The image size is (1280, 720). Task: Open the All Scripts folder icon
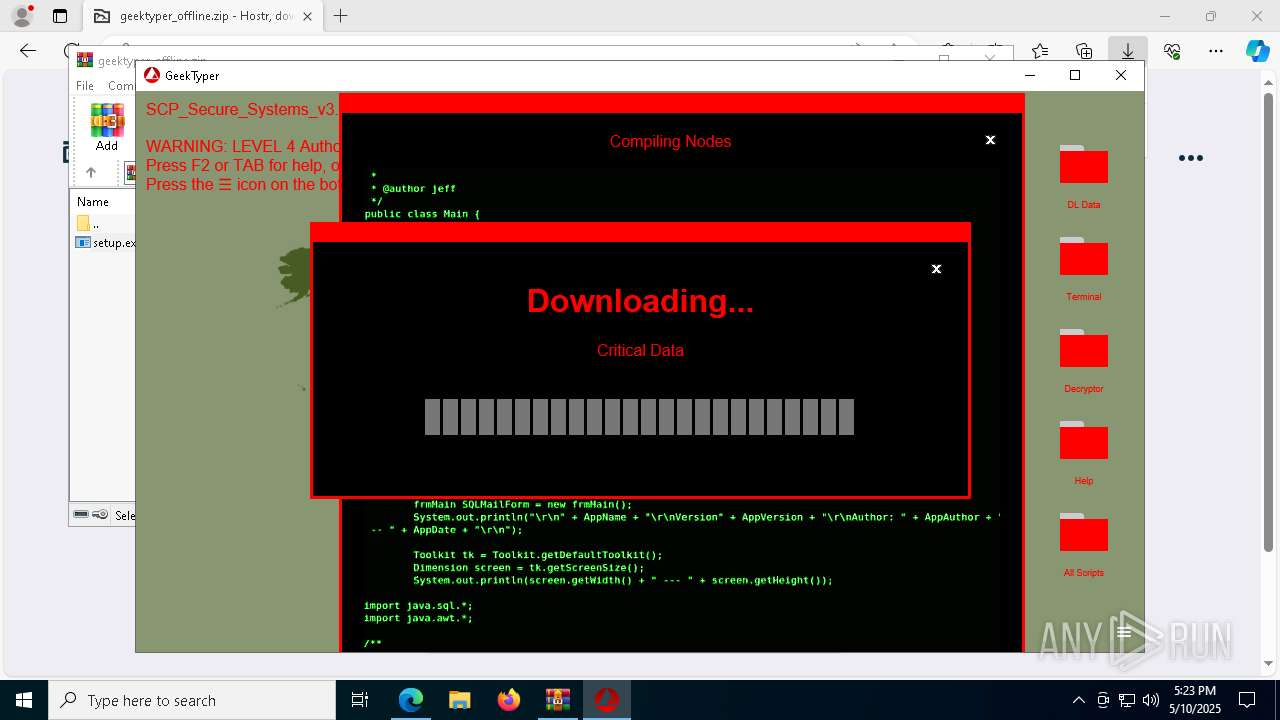point(1083,533)
